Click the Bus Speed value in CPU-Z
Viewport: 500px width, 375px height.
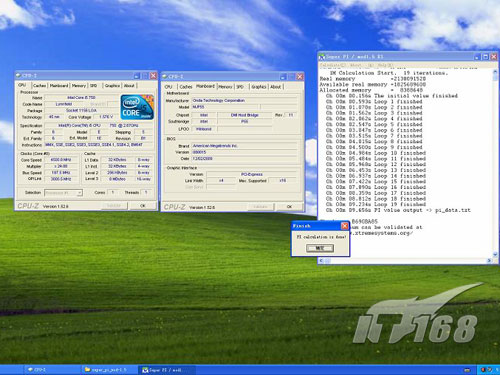61,173
